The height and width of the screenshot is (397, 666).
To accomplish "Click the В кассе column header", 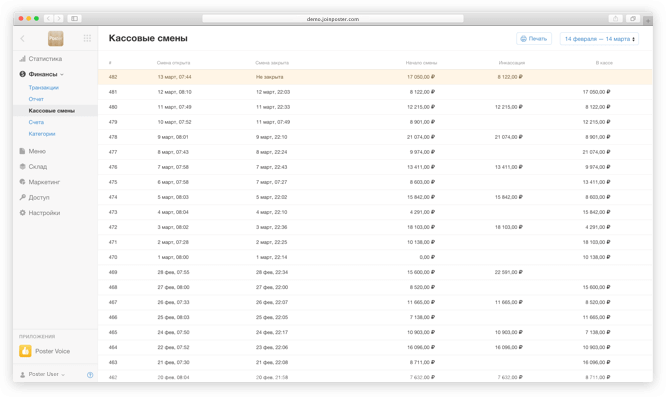I will click(604, 63).
